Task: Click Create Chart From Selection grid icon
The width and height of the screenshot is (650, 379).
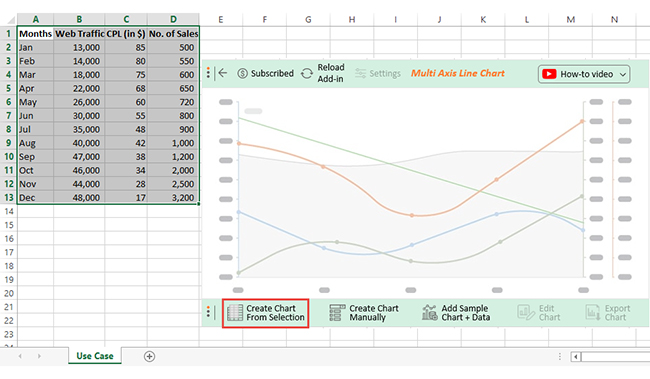Action: tap(235, 313)
